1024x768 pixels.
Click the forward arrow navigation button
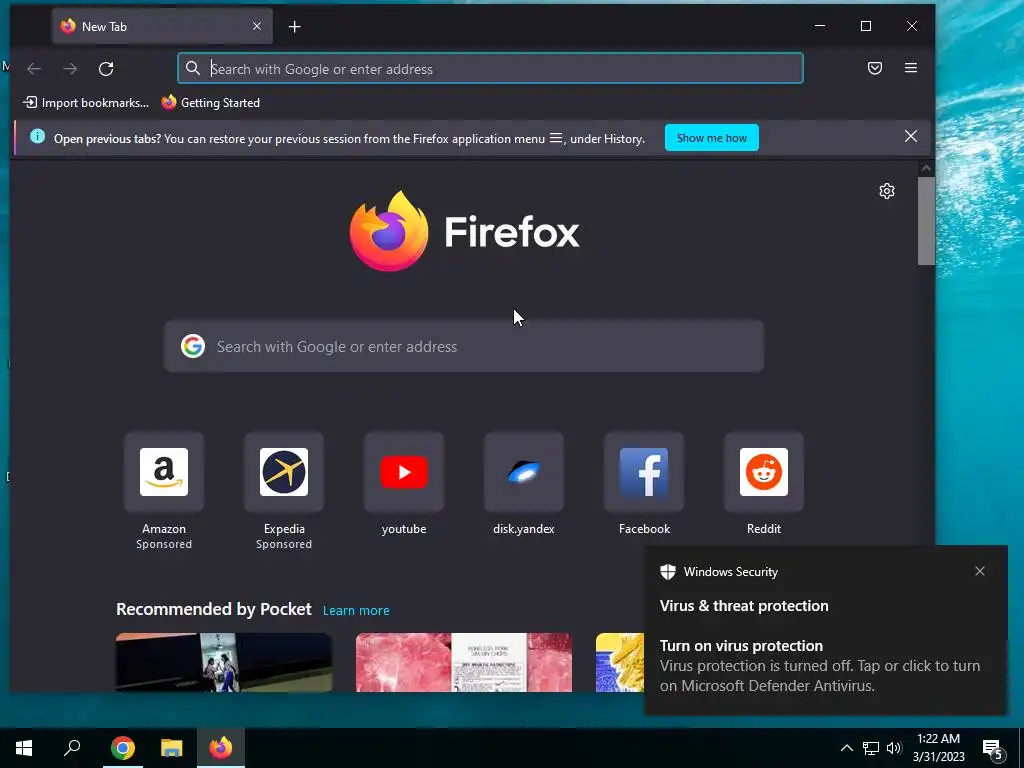coord(70,69)
